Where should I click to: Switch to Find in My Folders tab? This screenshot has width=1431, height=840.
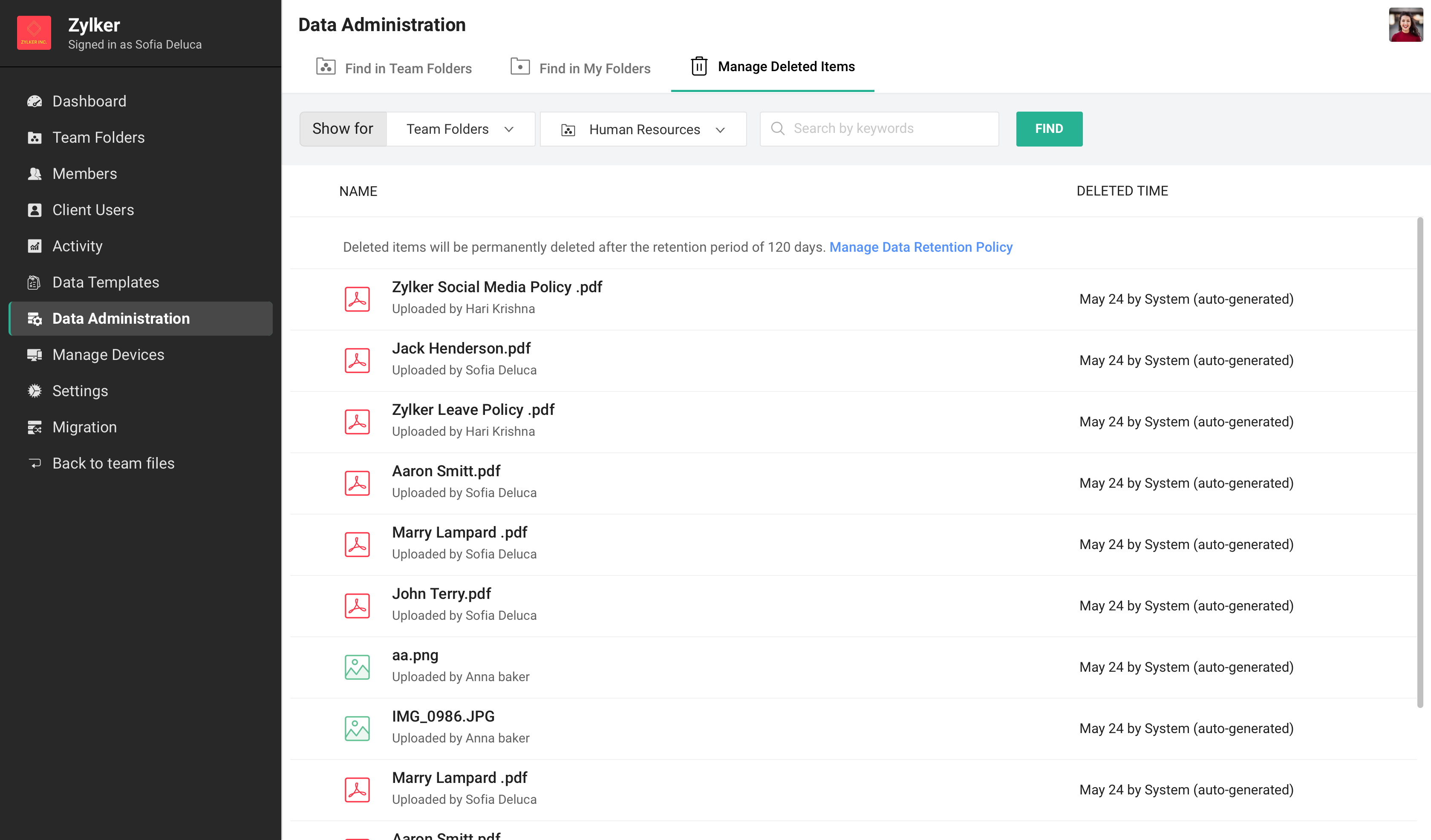(580, 68)
